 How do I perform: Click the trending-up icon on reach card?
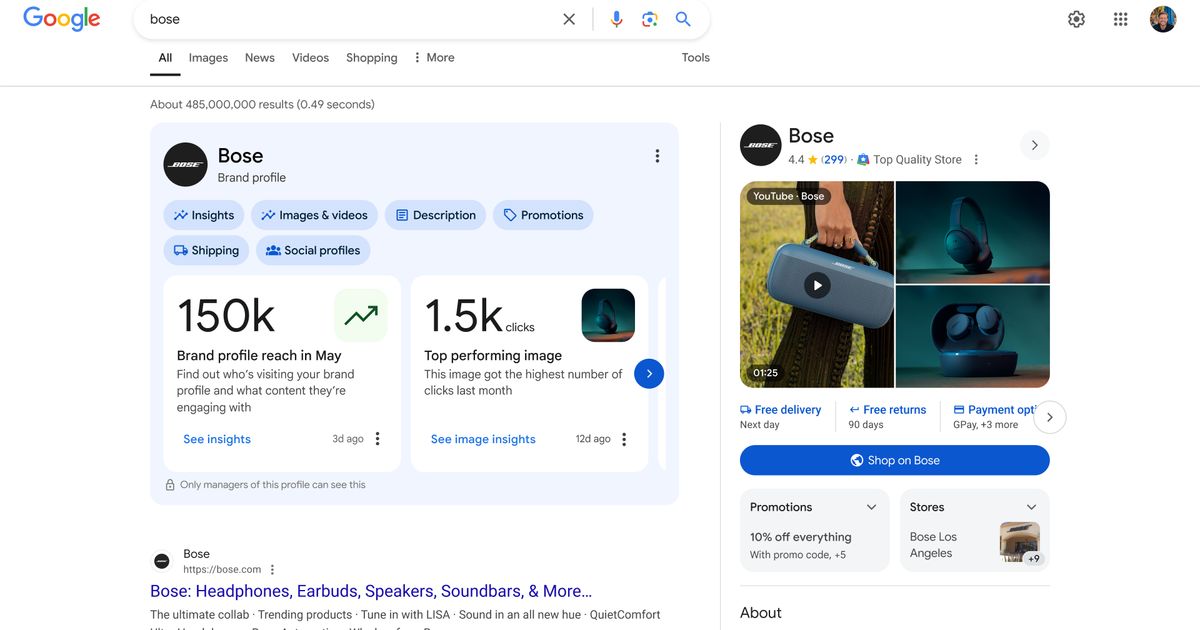pos(361,316)
